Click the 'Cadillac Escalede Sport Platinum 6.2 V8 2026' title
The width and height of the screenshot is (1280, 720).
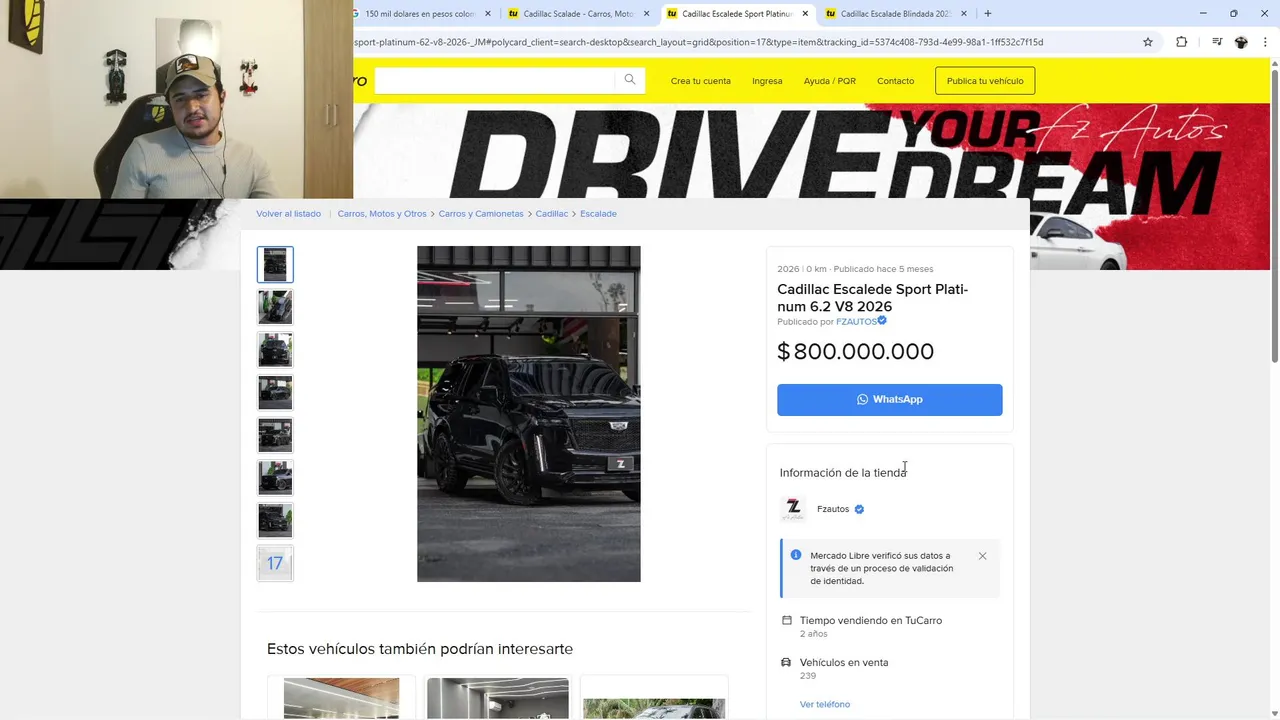coord(873,298)
